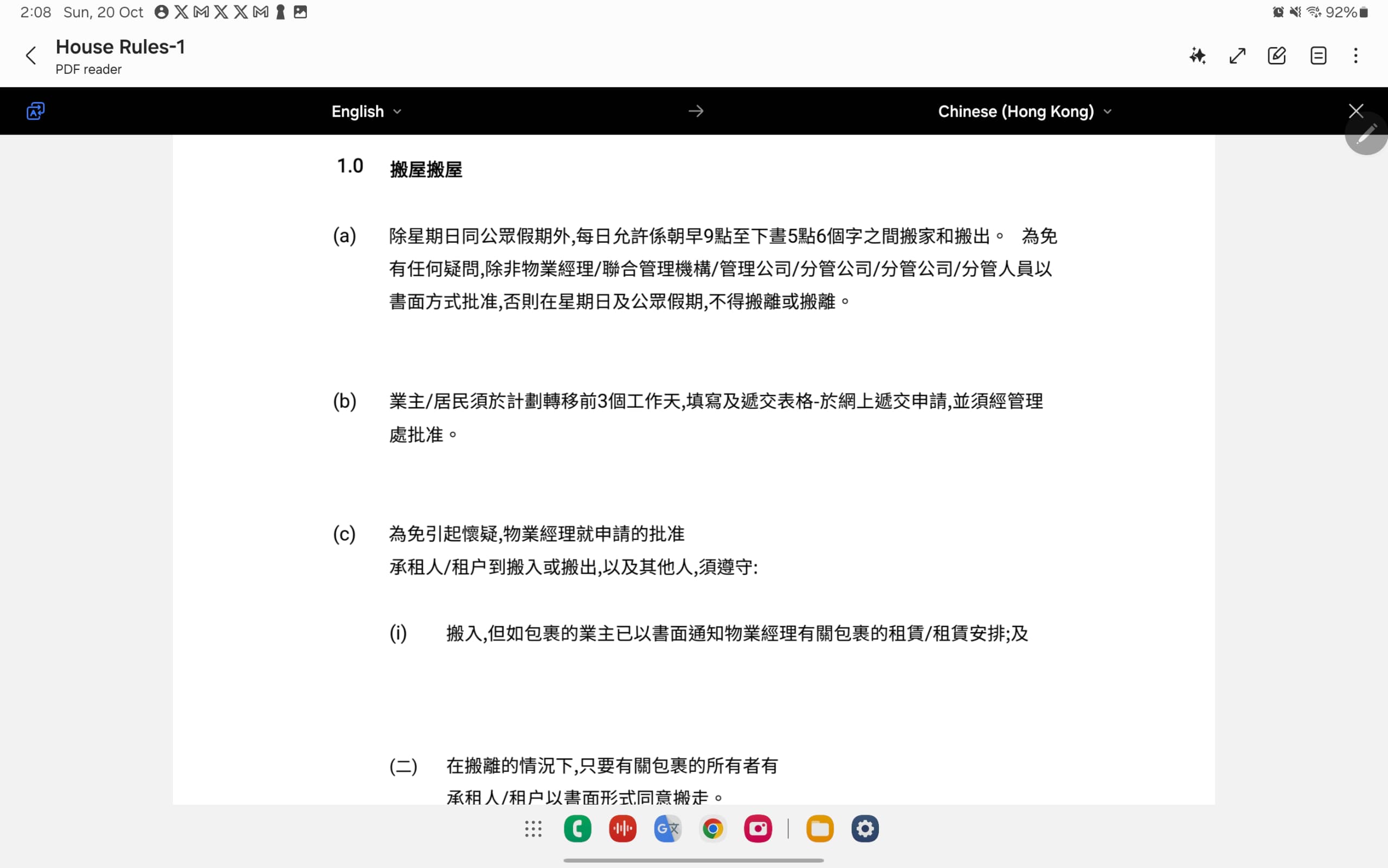Tap the back arrow beside House Rules-1
The width and height of the screenshot is (1388, 868).
click(31, 56)
